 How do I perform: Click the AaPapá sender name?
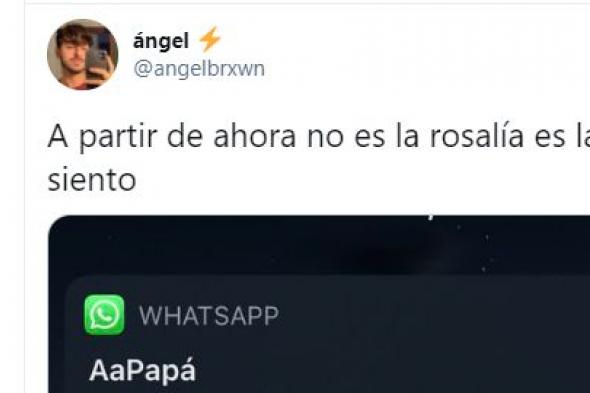[x=143, y=371]
